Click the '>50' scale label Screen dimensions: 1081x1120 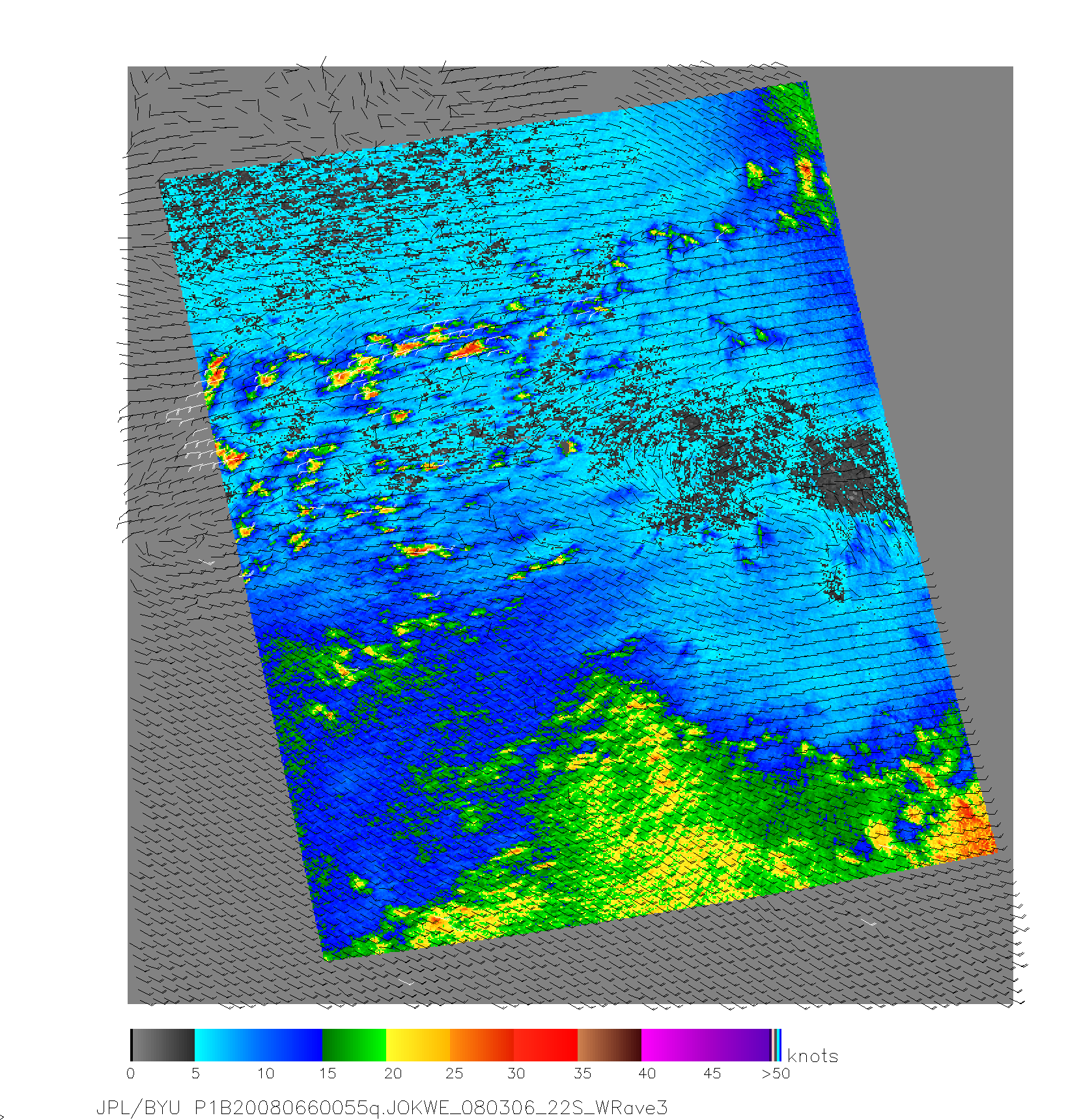pyautogui.click(x=776, y=1073)
